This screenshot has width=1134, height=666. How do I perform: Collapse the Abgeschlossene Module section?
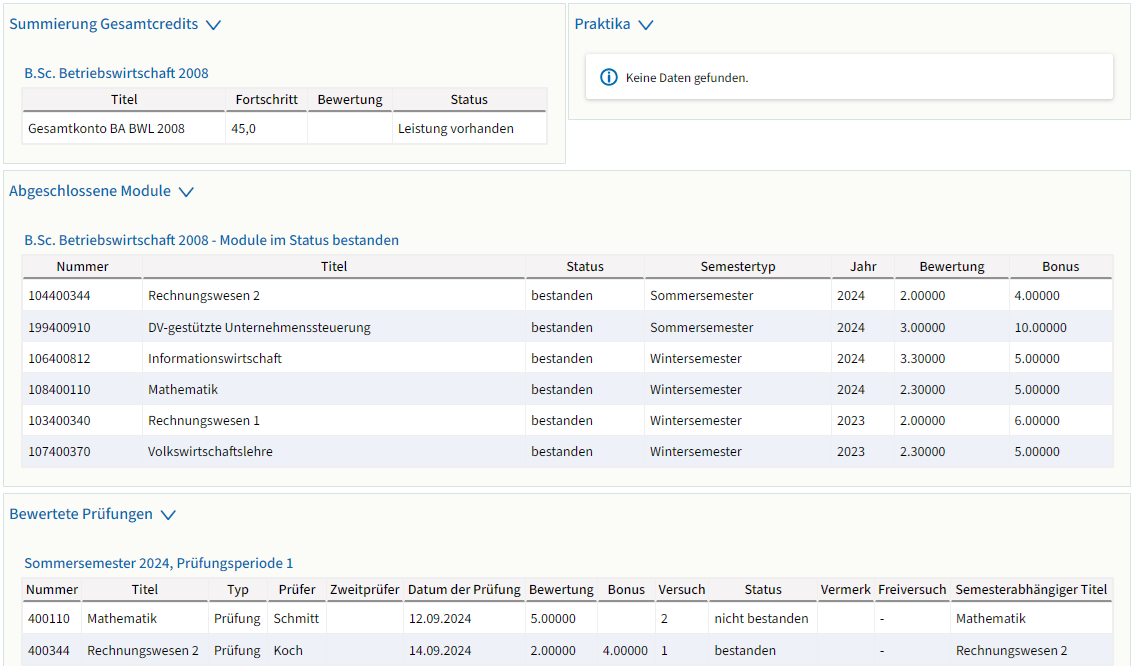[185, 192]
